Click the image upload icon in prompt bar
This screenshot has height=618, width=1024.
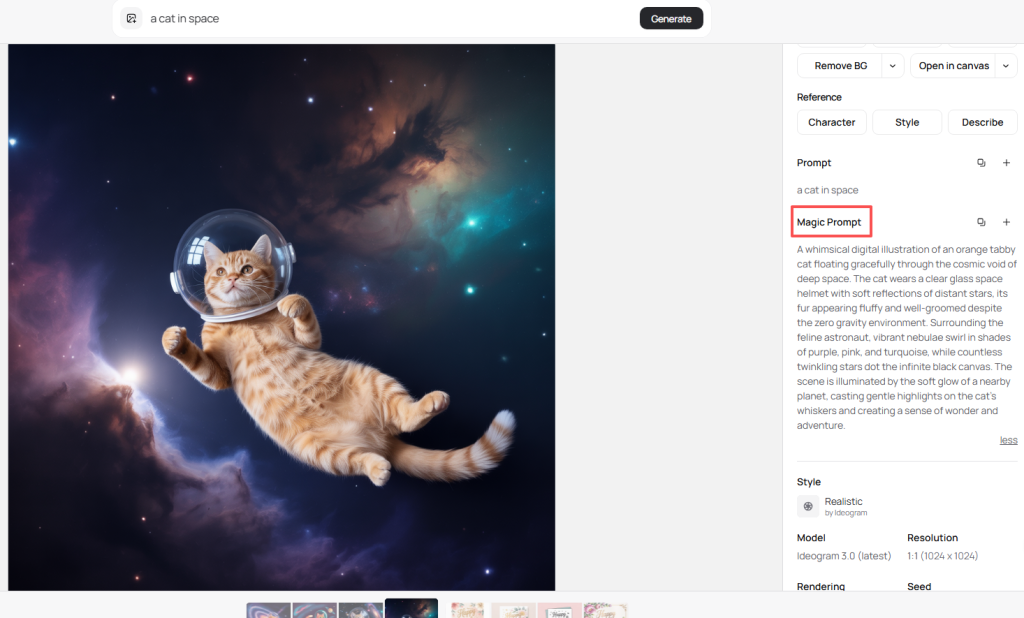pos(131,18)
